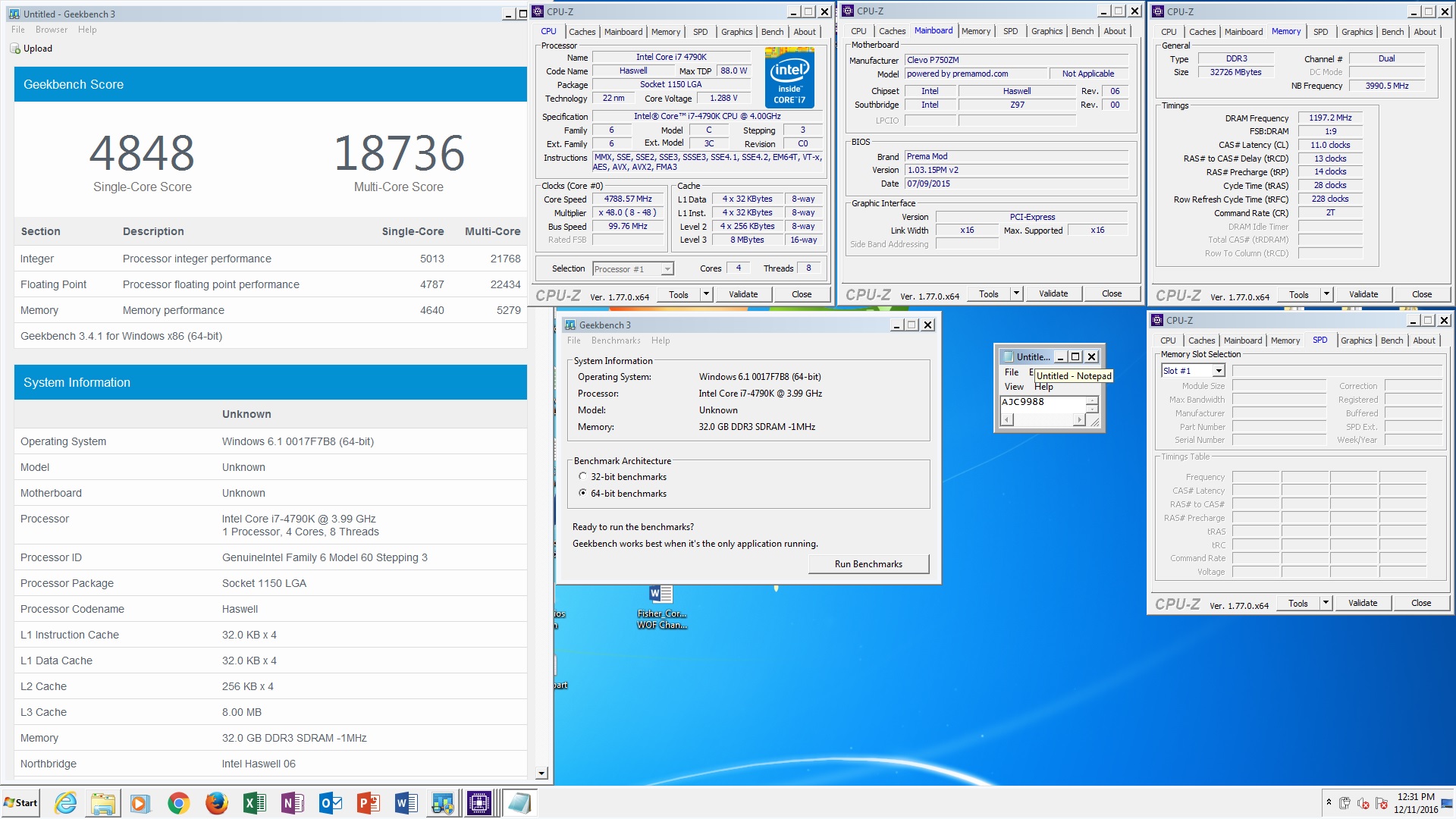Screen dimensions: 1456x819
Task: Open the View menu in Notepad
Action: point(1014,387)
